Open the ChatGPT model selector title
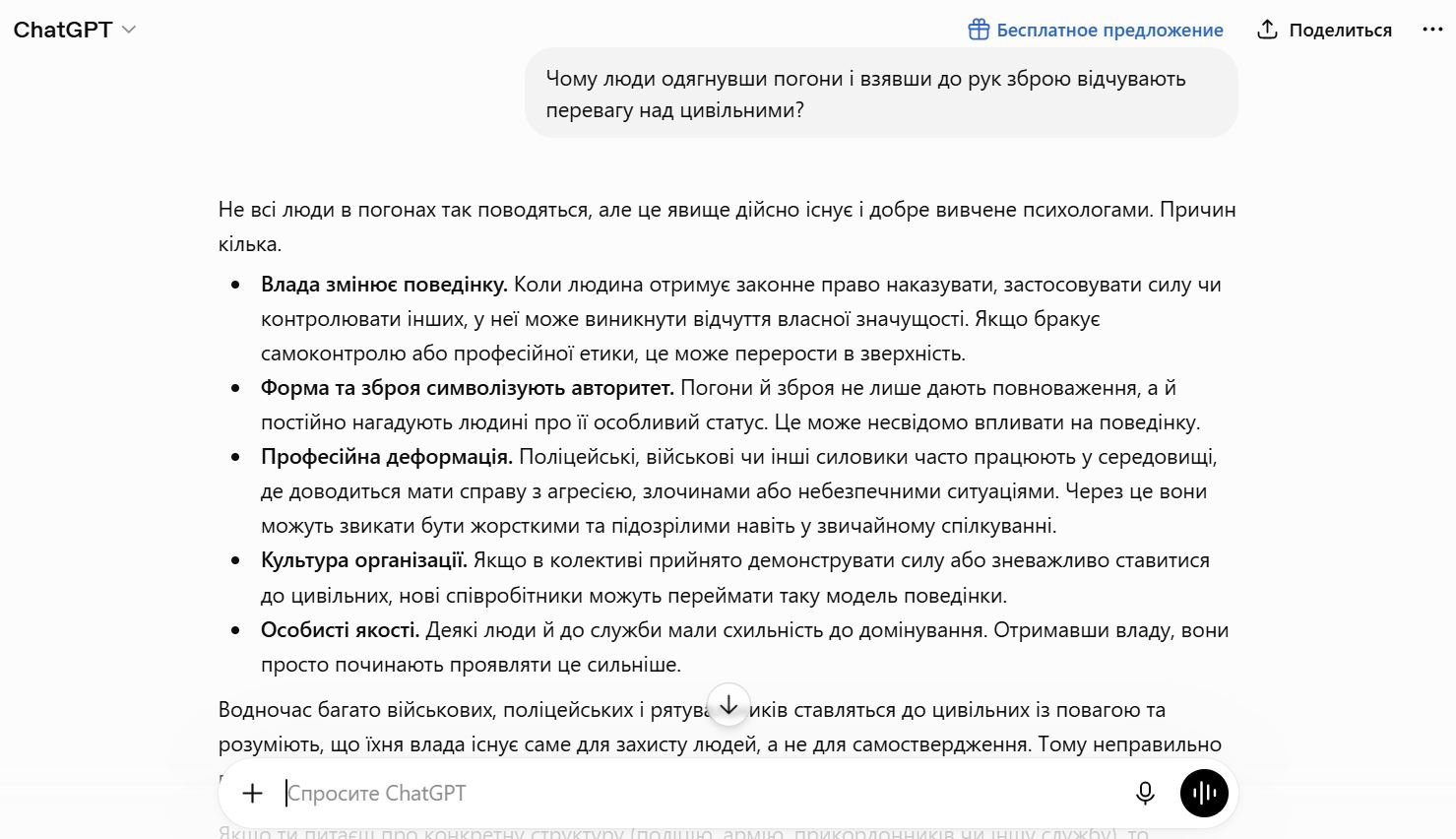 click(x=63, y=30)
